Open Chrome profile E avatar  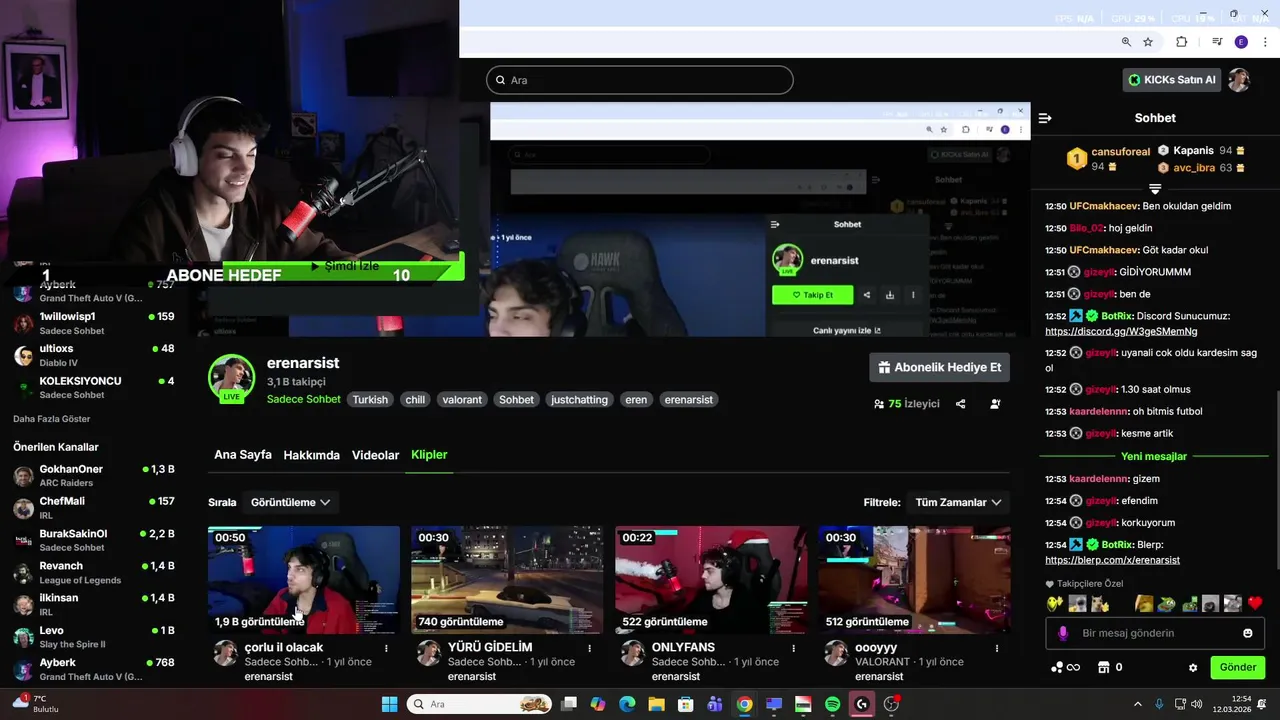click(1241, 42)
